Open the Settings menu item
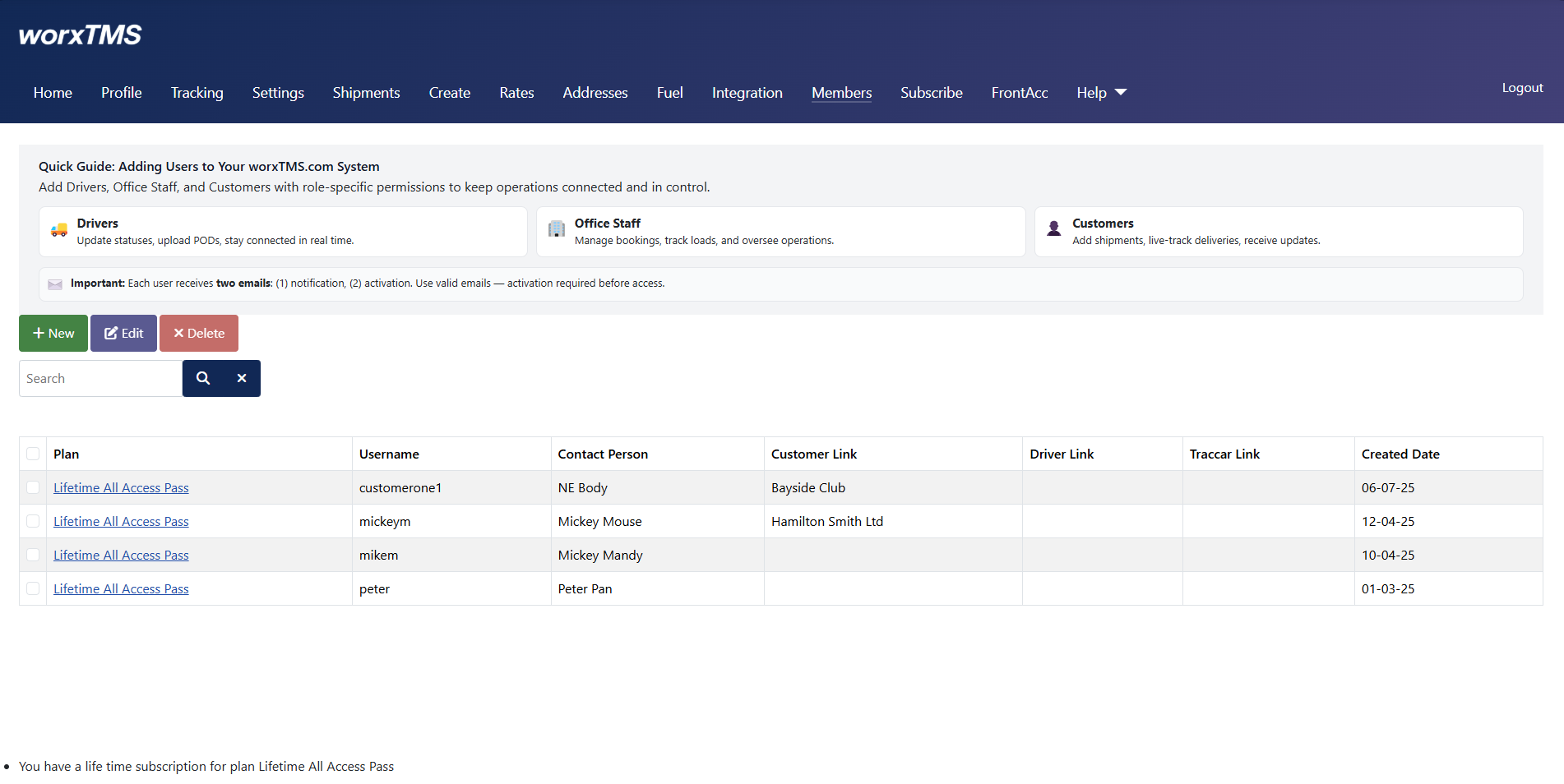The height and width of the screenshot is (784, 1564). click(x=278, y=92)
